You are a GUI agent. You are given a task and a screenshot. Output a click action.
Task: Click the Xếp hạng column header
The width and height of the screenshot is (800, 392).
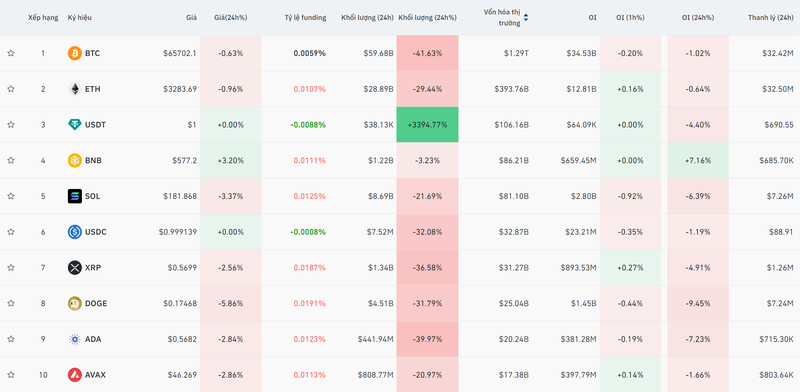click(43, 18)
